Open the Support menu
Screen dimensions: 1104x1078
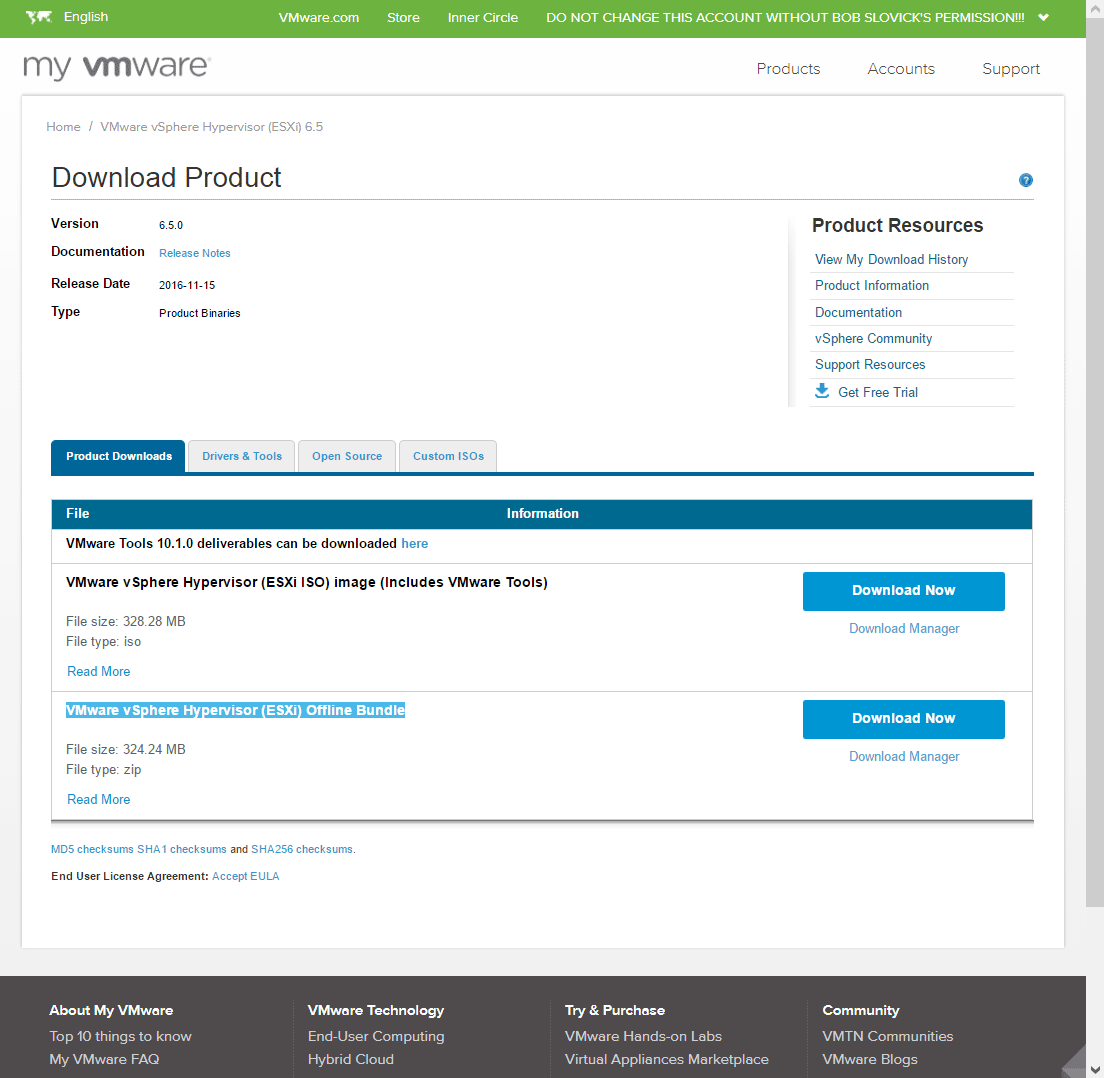pyautogui.click(x=1010, y=69)
